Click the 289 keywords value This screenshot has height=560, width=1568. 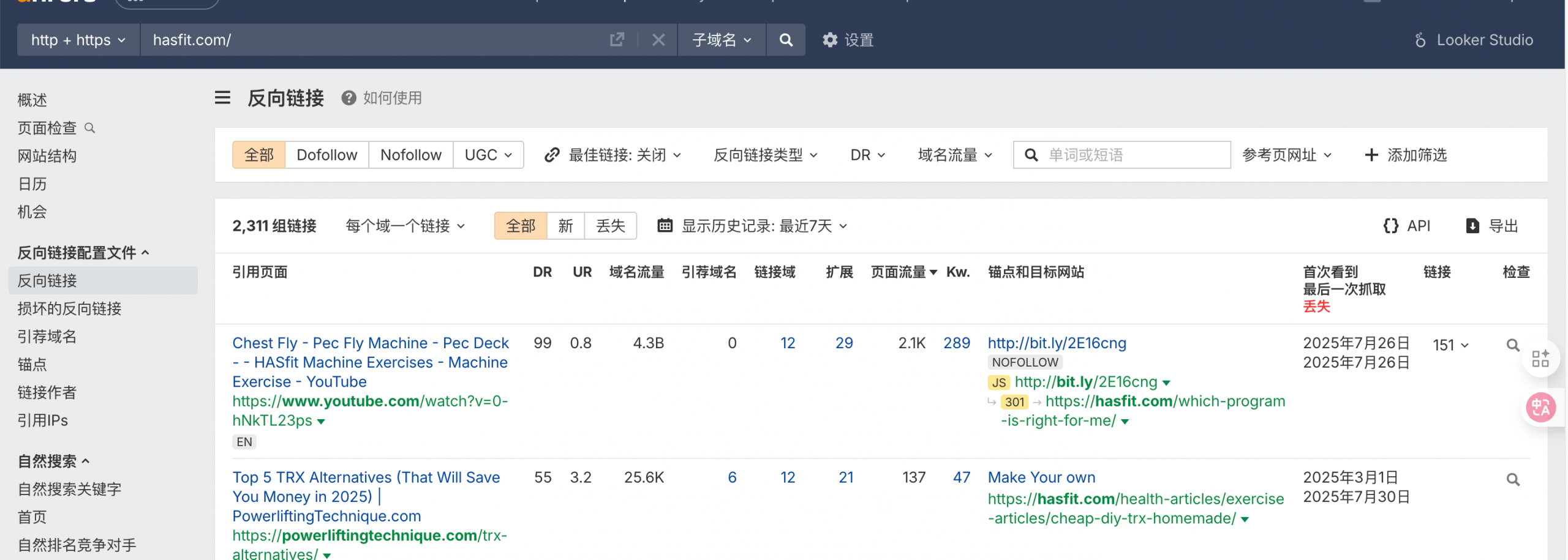[x=957, y=343]
